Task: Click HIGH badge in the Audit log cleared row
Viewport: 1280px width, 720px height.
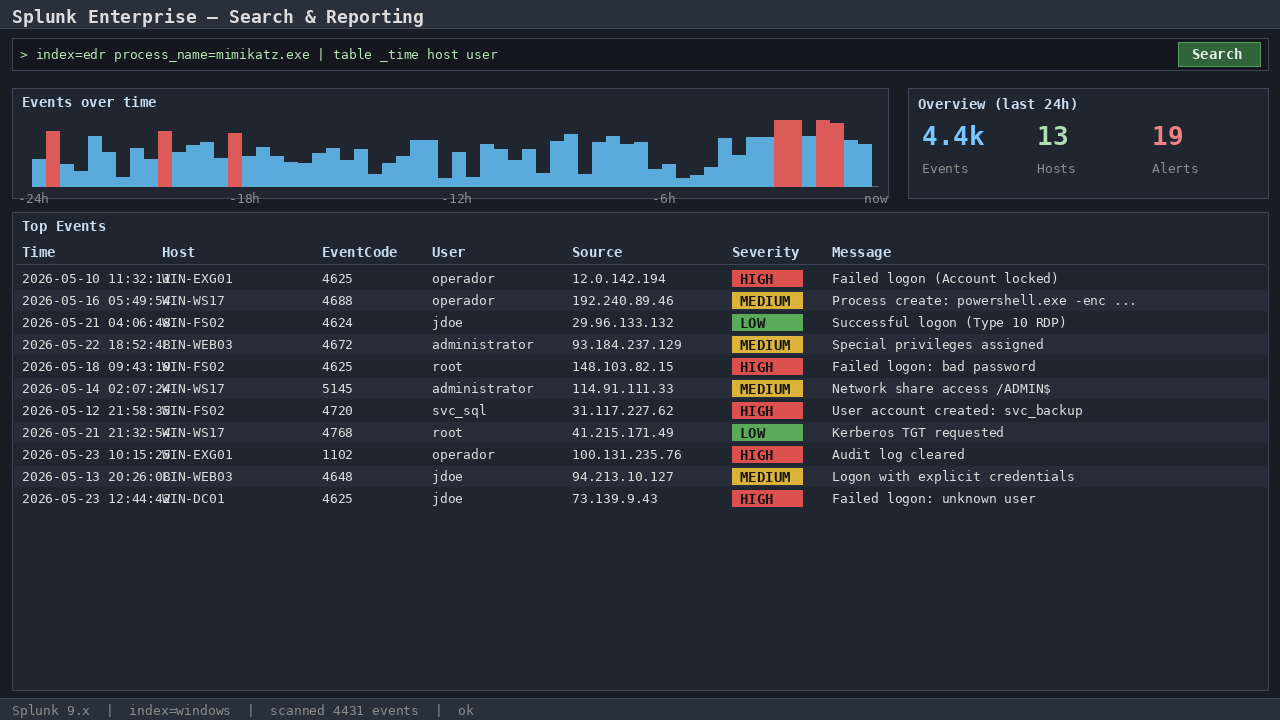Action: coord(767,455)
